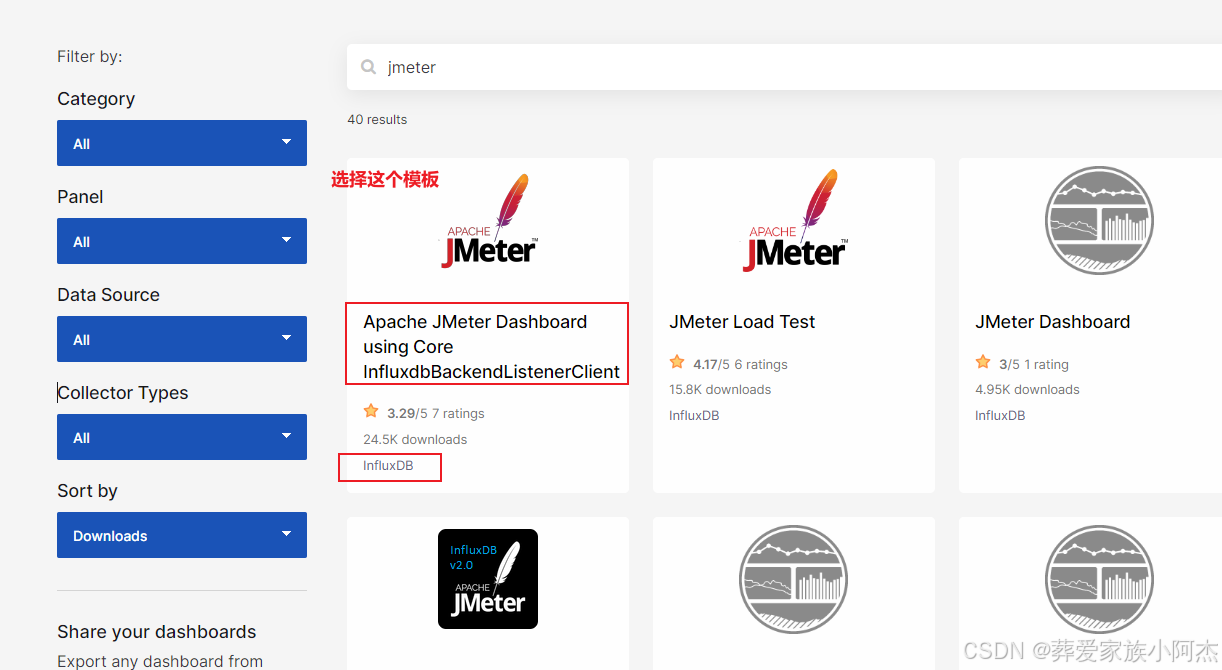The height and width of the screenshot is (670, 1222).
Task: Click the search magnifier icon
Action: pos(369,67)
